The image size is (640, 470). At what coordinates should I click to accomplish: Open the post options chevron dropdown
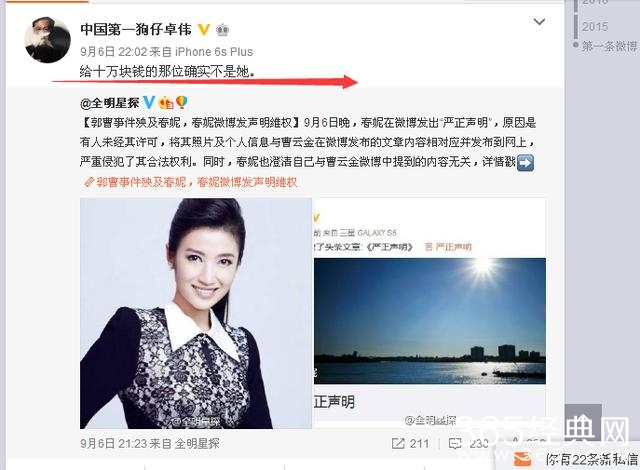click(x=539, y=22)
